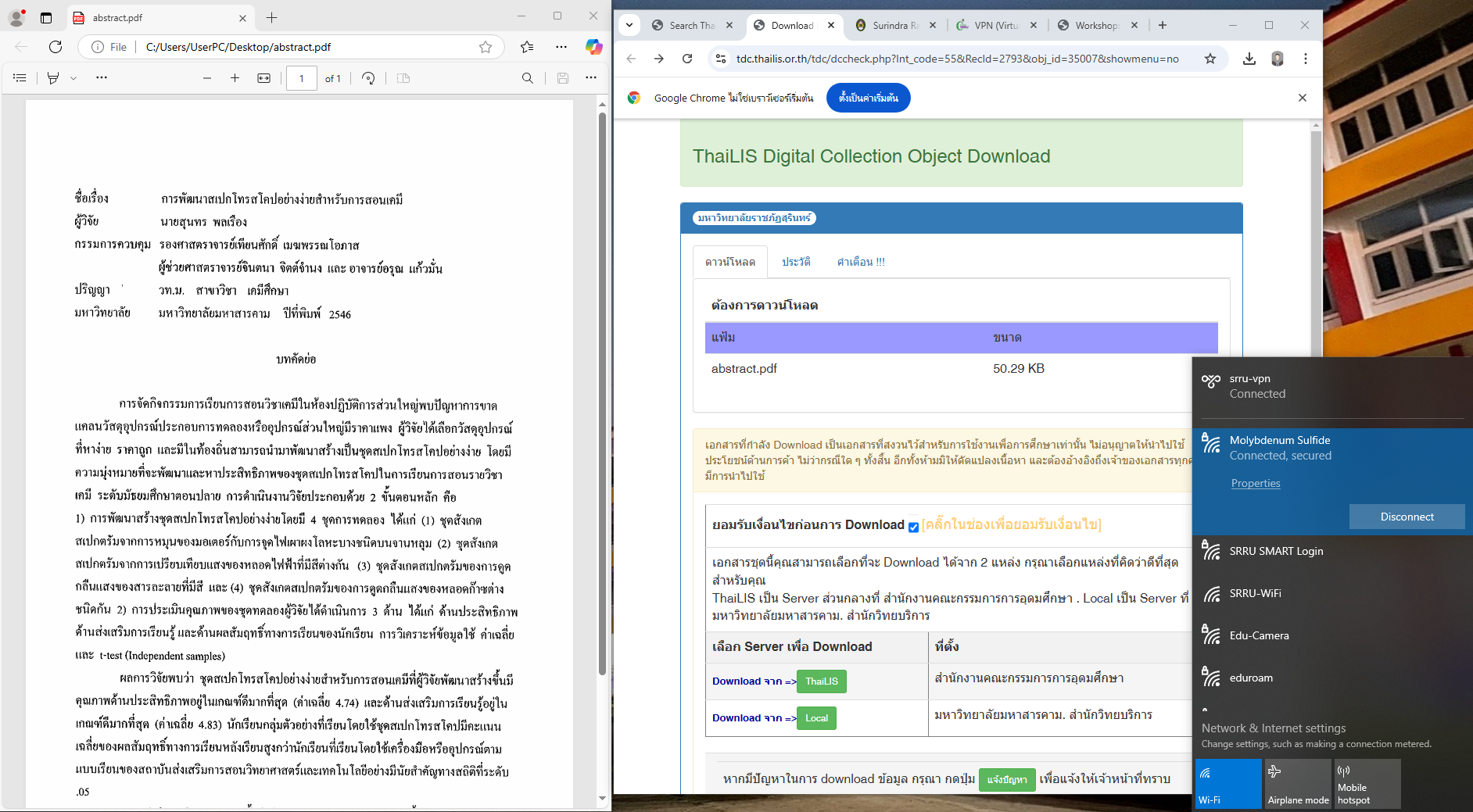
Task: Click the PDF page number field
Action: coord(302,78)
